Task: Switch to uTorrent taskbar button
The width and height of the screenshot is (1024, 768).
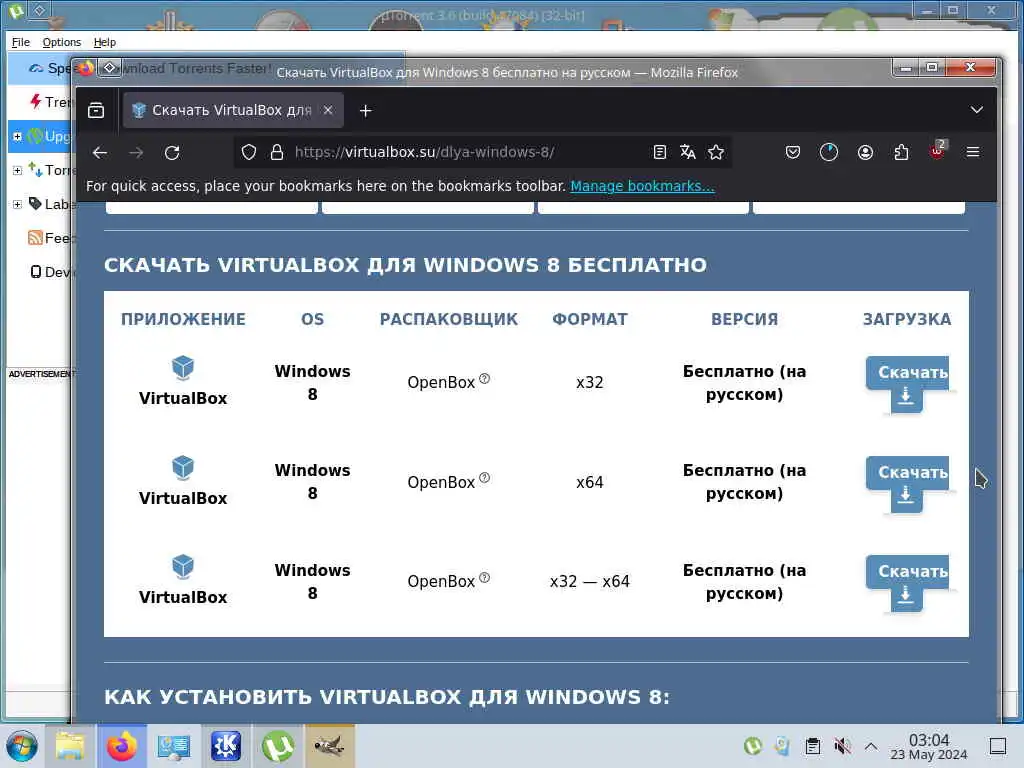Action: pyautogui.click(x=278, y=746)
